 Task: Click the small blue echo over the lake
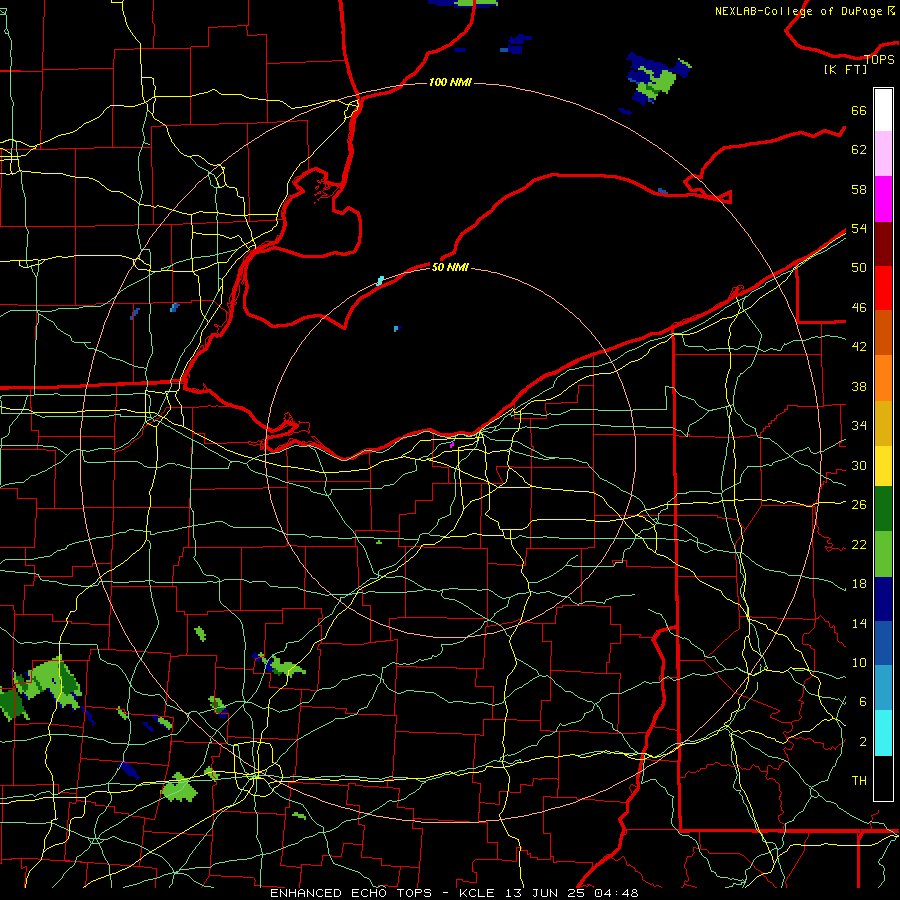tap(396, 328)
